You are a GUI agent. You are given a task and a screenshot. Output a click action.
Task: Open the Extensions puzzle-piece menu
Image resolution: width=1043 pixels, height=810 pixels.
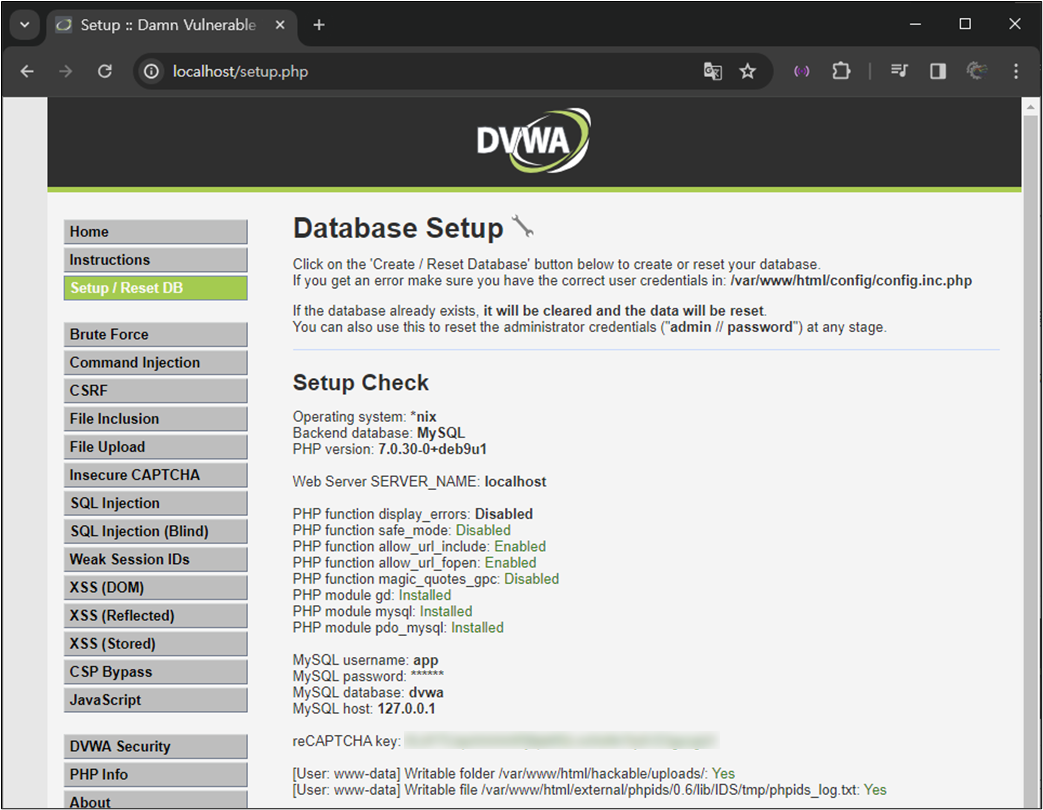click(x=841, y=71)
